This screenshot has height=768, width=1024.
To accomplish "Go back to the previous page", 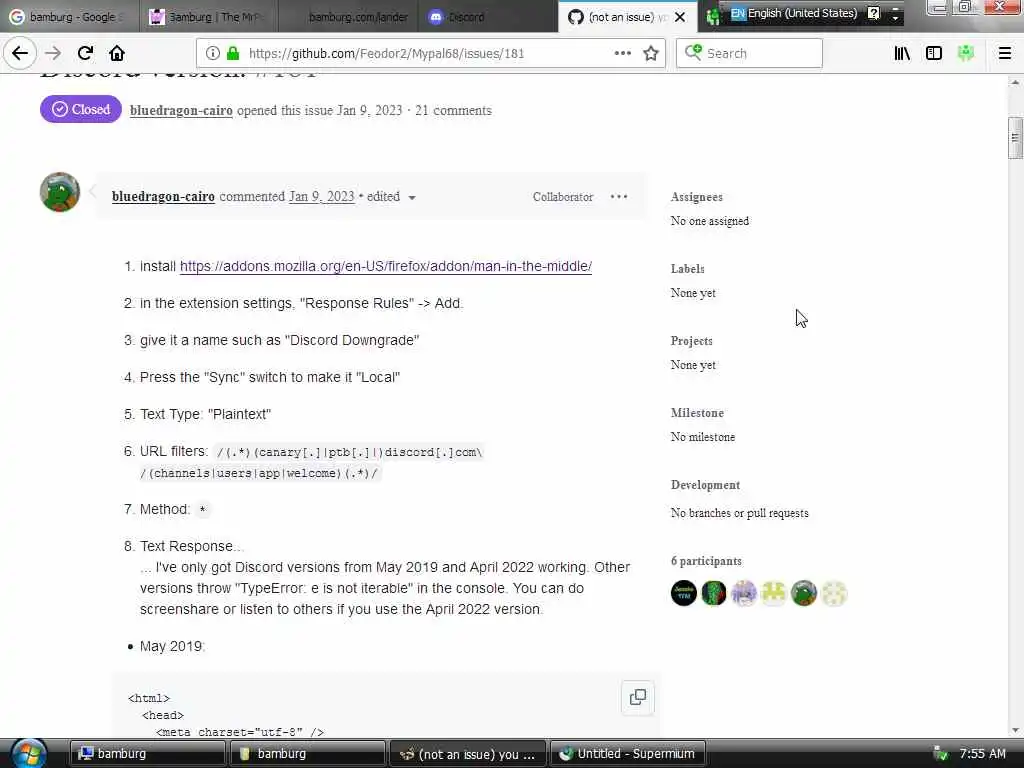I will click(20, 54).
